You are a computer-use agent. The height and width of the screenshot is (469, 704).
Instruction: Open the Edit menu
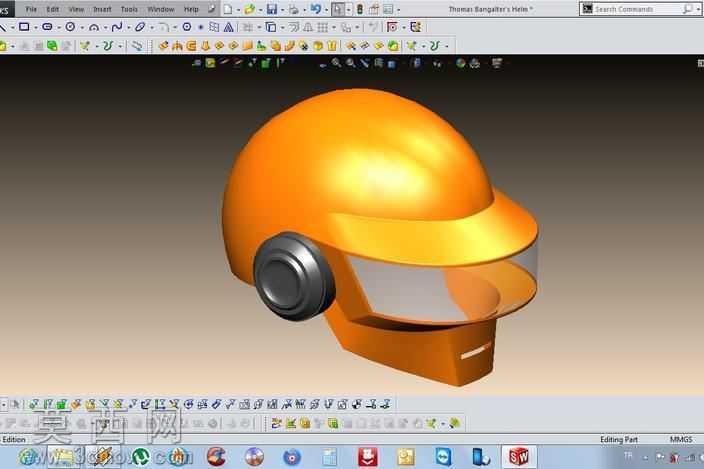click(x=53, y=9)
